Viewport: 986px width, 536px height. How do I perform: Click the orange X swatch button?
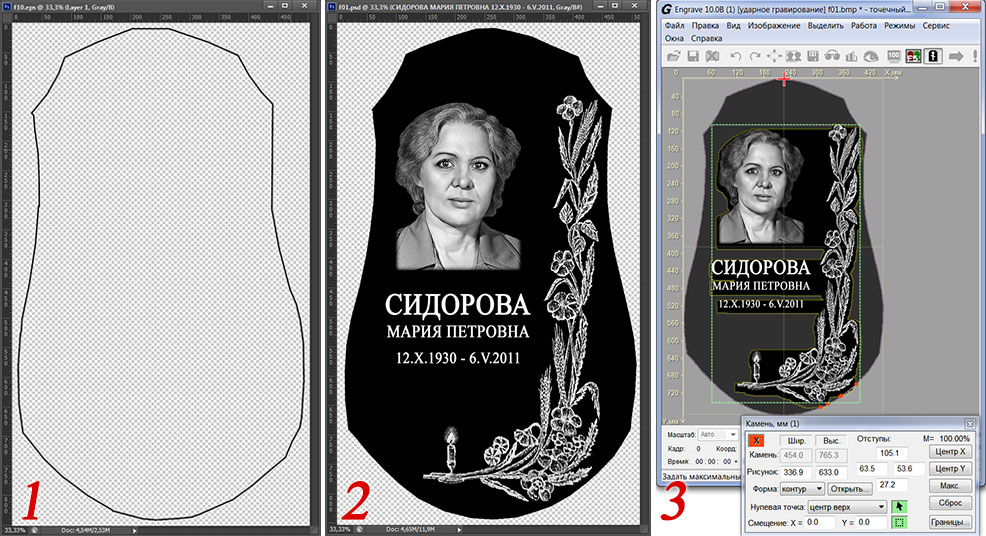(x=758, y=440)
